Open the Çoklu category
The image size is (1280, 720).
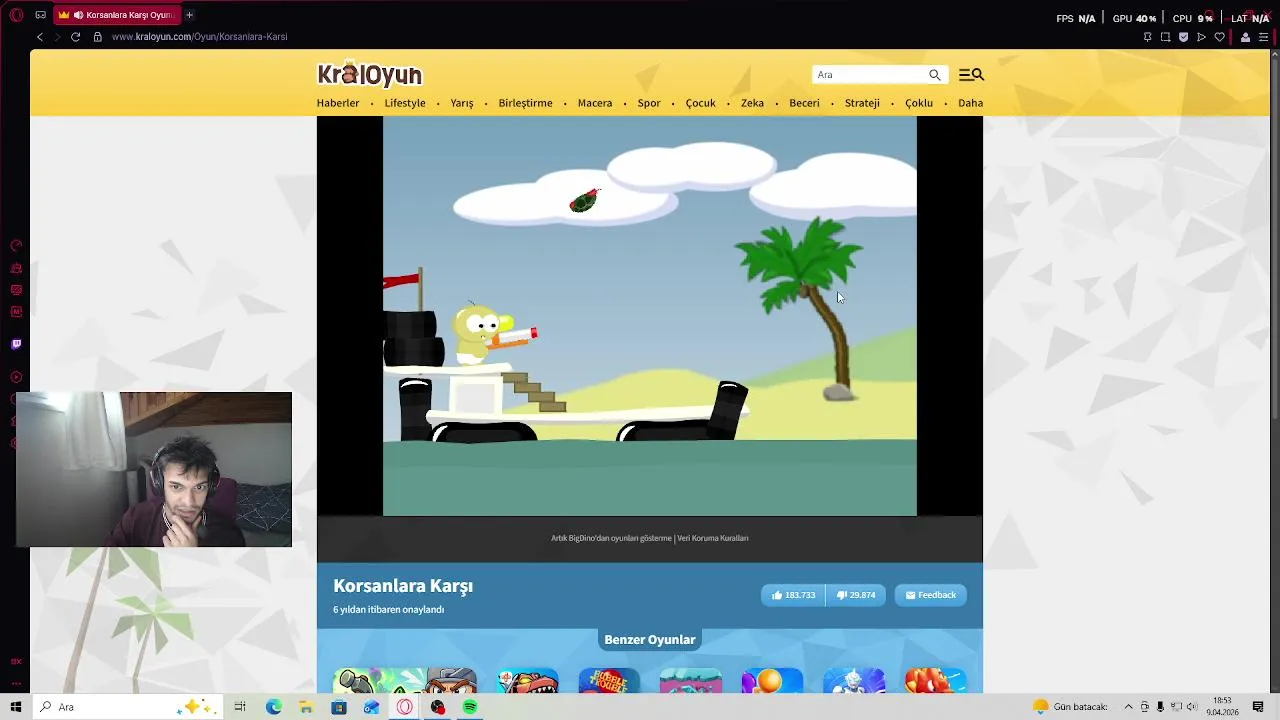pos(919,103)
